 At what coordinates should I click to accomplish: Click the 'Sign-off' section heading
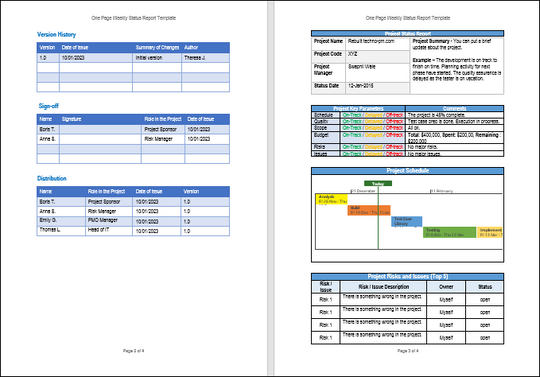tap(49, 106)
